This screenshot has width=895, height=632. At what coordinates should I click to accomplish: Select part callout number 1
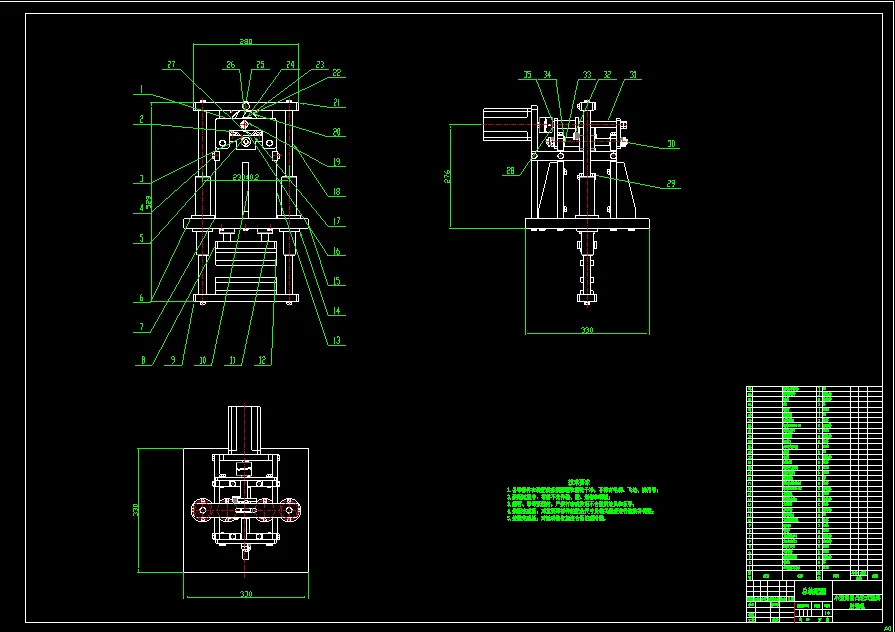click(141, 90)
